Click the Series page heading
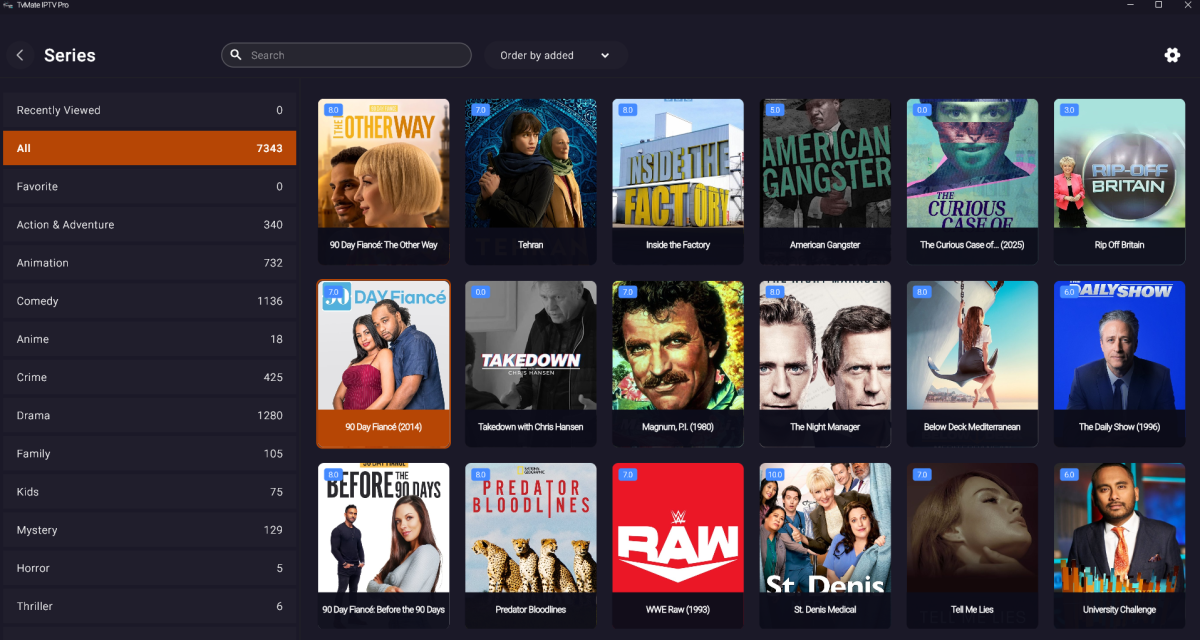This screenshot has width=1200, height=640. tap(70, 55)
